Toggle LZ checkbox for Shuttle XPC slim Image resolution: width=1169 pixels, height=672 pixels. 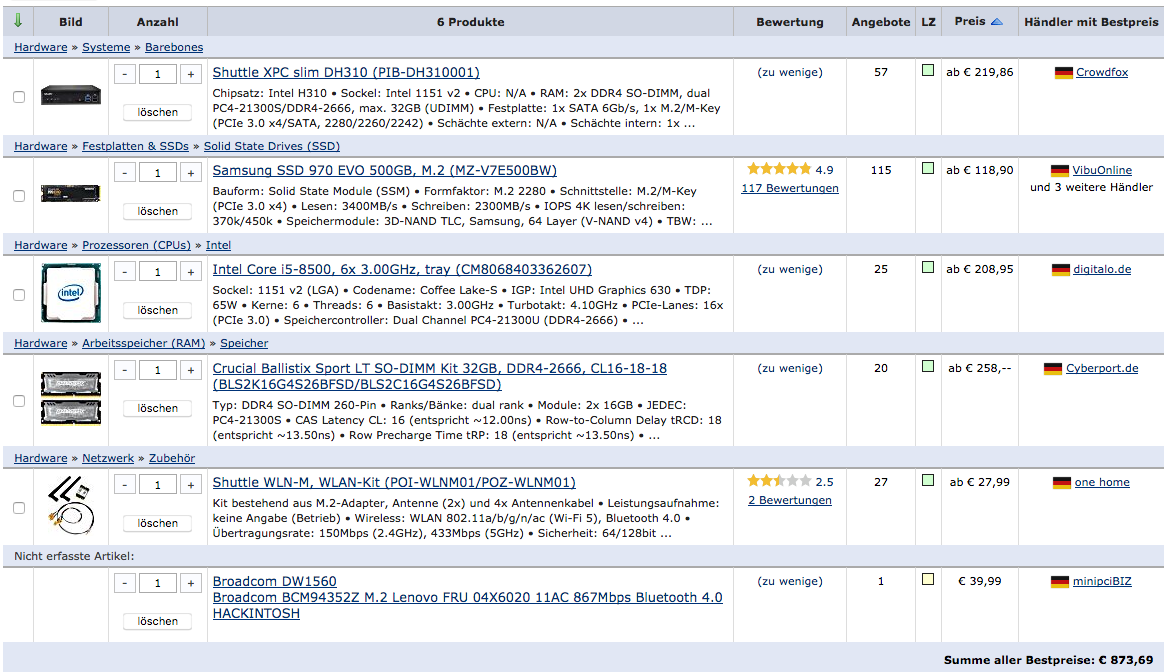click(x=928, y=70)
